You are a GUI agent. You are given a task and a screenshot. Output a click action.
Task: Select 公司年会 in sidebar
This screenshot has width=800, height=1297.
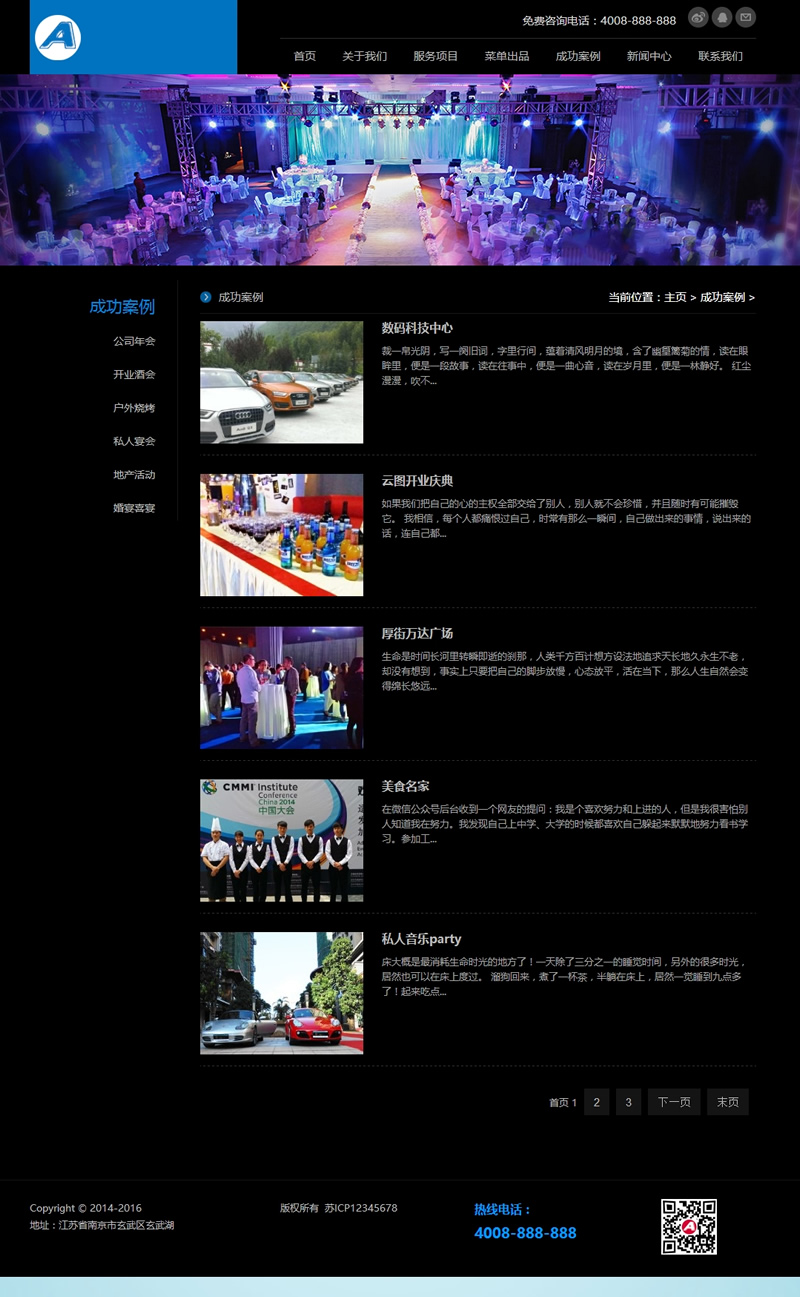134,341
